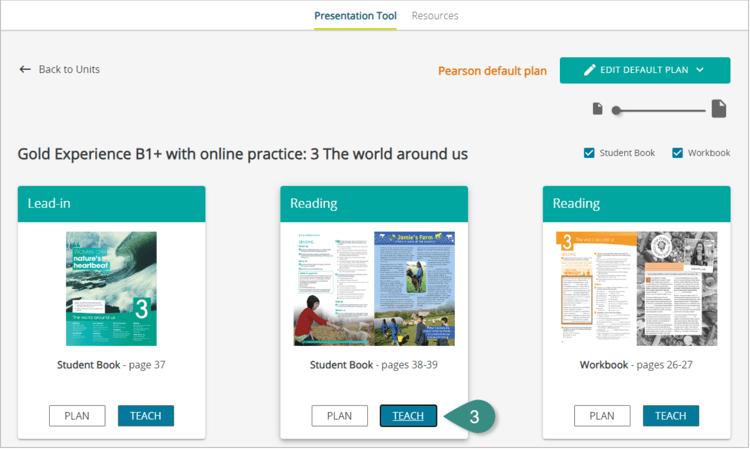
Task: Select the Jamie's Farm reading thumbnail
Action: coord(373,289)
